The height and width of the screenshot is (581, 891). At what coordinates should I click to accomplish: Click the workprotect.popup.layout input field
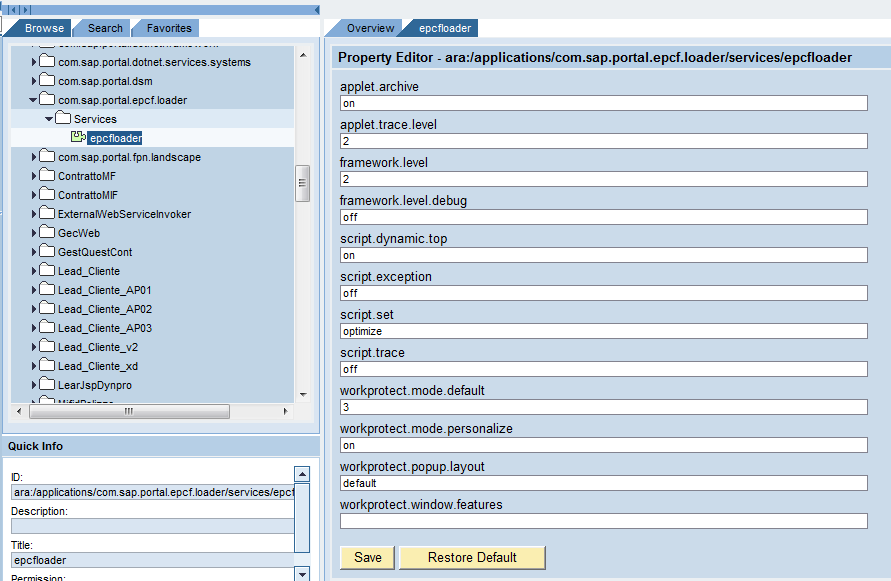[x=603, y=483]
